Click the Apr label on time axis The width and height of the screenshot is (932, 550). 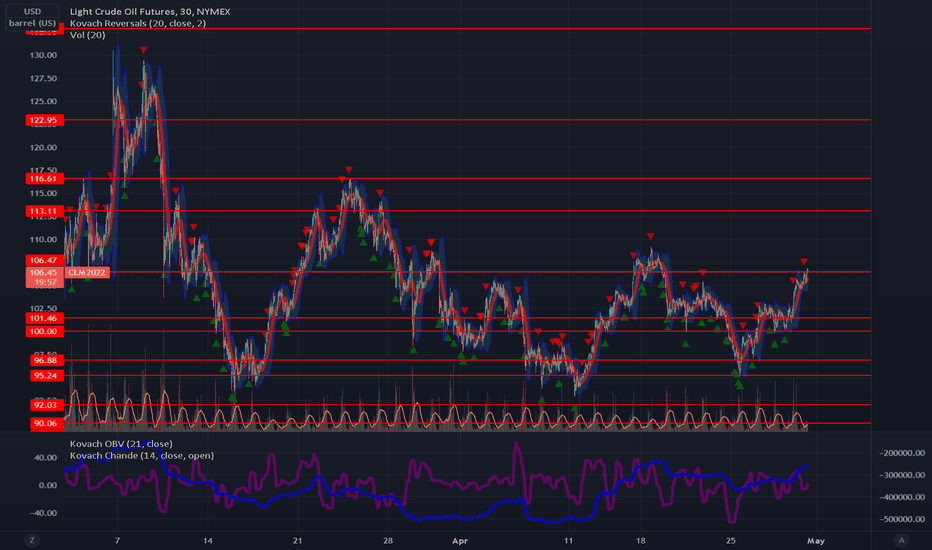[x=460, y=540]
